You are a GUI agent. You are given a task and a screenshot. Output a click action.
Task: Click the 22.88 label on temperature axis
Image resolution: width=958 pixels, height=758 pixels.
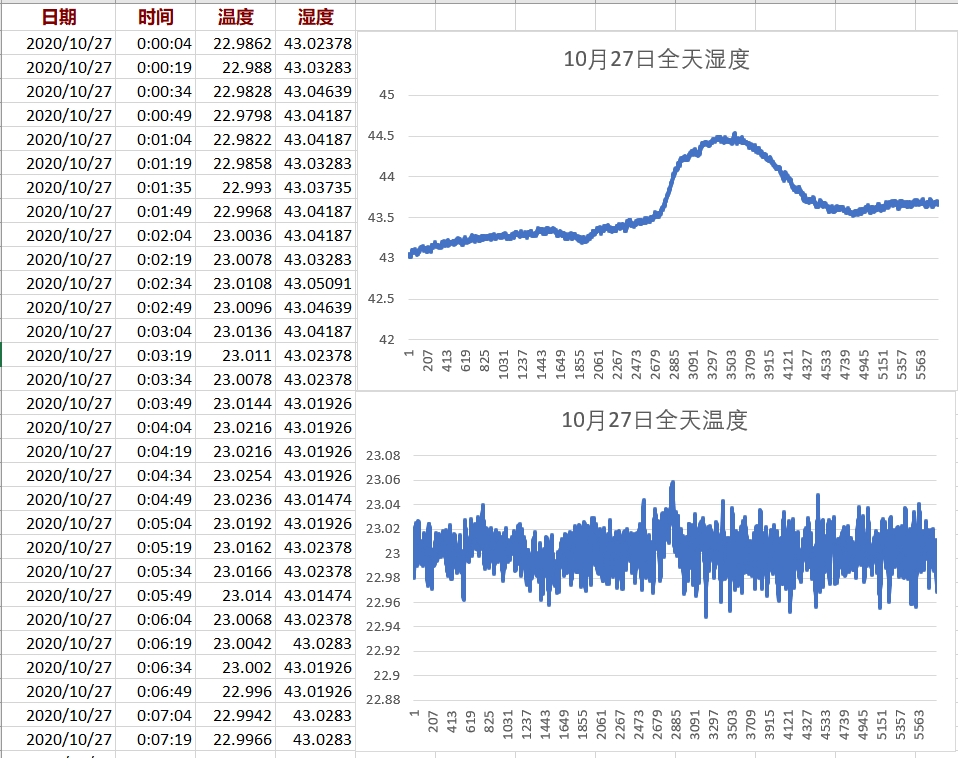click(383, 700)
